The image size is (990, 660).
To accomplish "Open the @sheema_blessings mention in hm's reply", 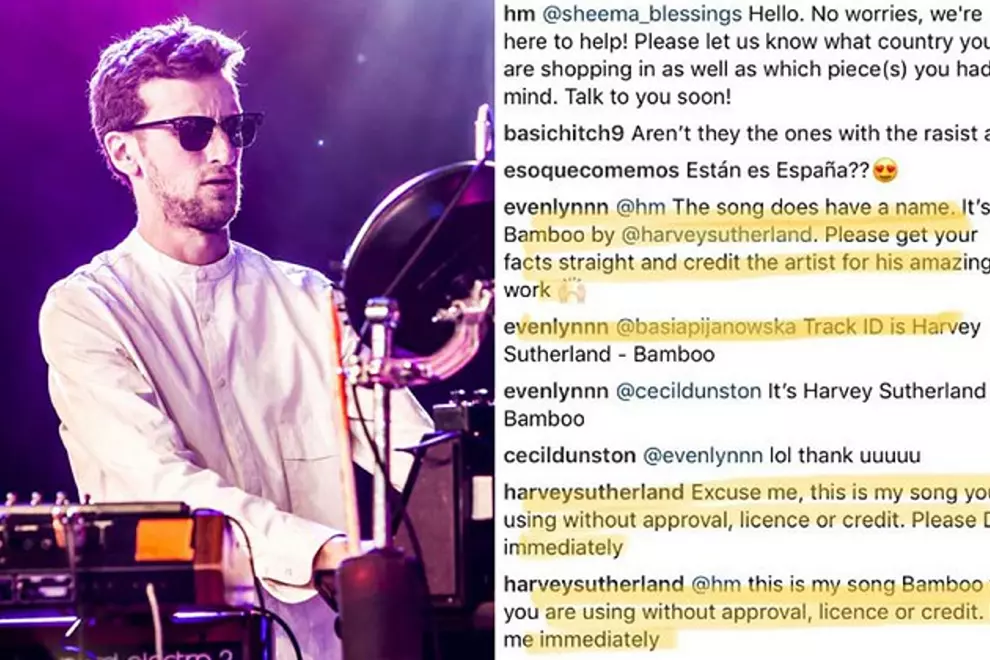I will (x=642, y=14).
